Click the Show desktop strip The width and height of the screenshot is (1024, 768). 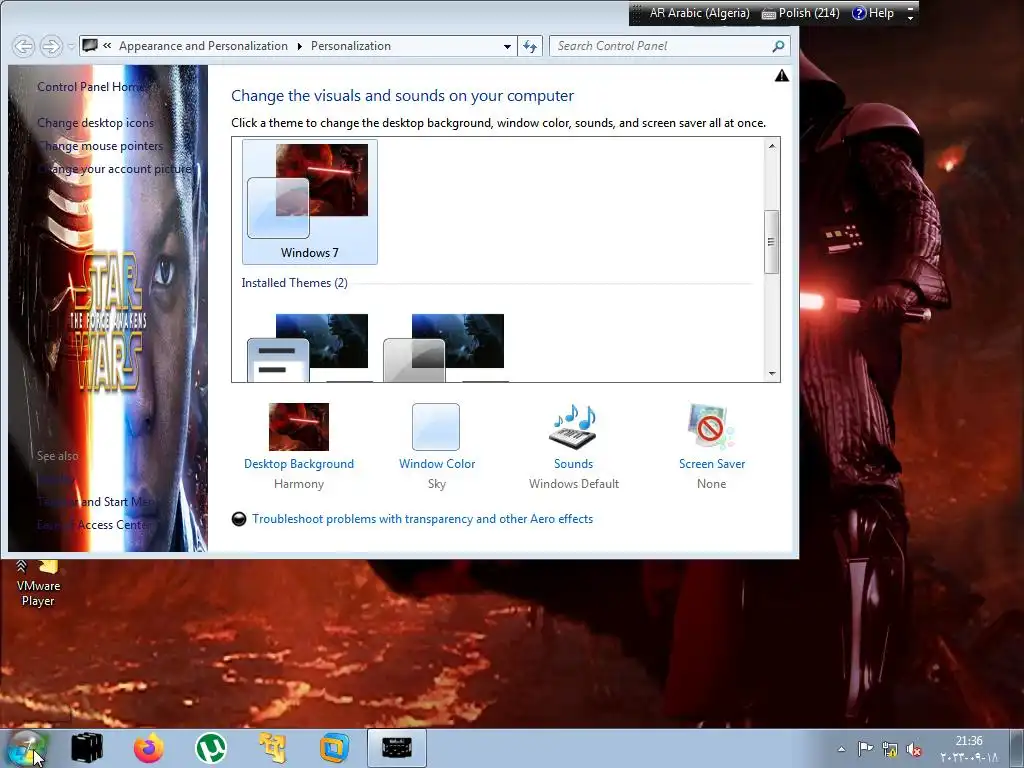tap(1017, 748)
